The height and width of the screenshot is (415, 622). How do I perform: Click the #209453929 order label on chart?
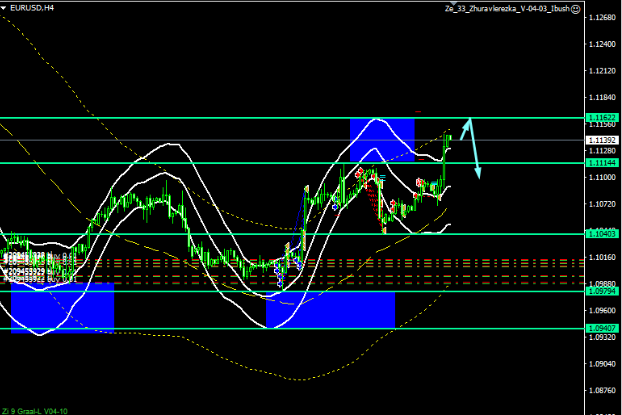pyautogui.click(x=30, y=270)
